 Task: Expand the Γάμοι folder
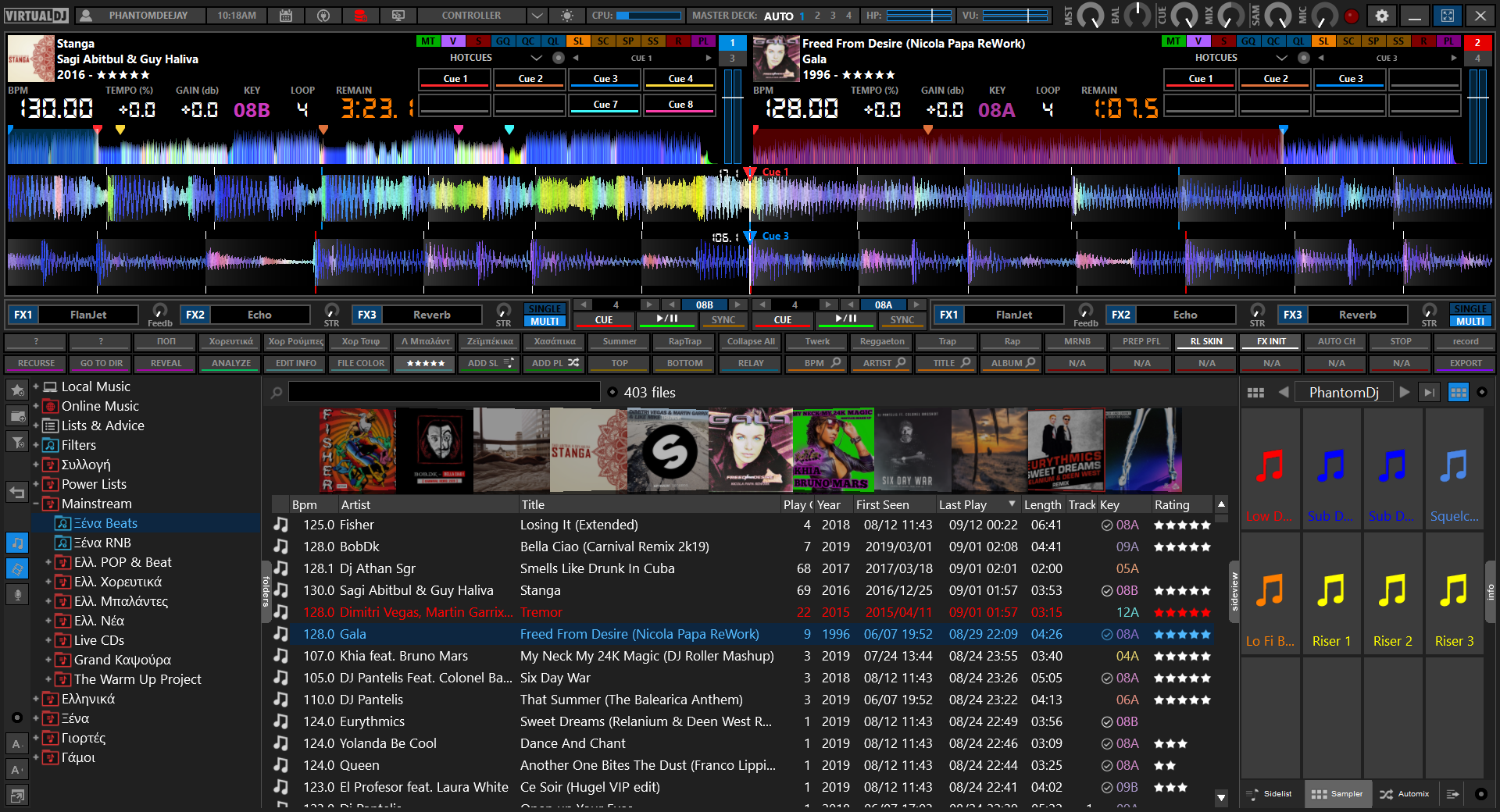tap(35, 757)
